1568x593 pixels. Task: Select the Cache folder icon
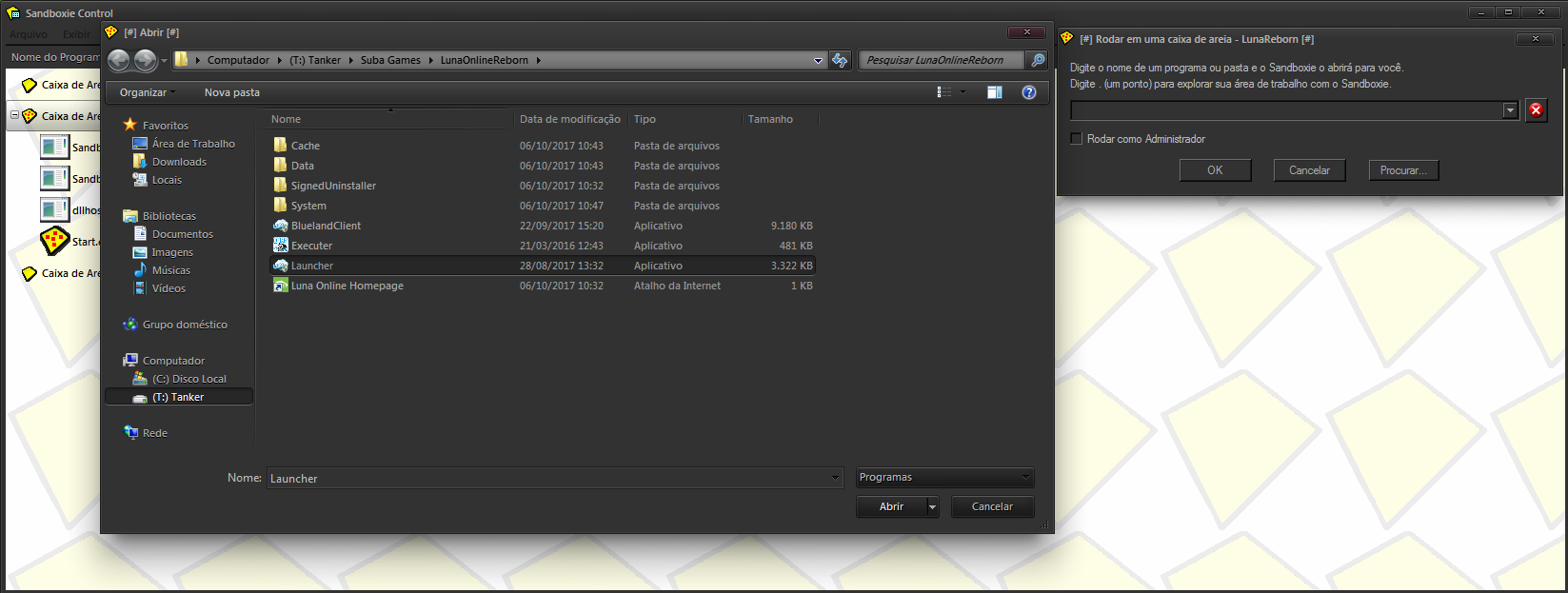[280, 146]
